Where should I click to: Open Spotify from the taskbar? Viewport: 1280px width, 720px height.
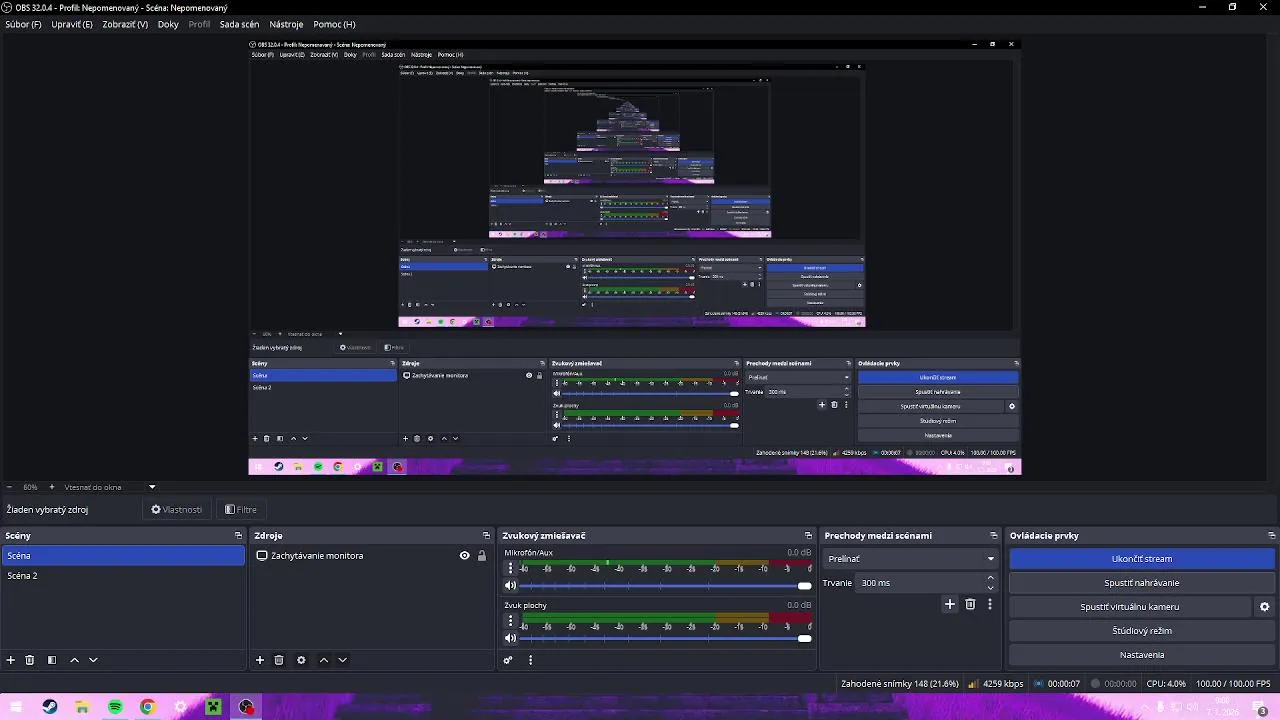115,707
